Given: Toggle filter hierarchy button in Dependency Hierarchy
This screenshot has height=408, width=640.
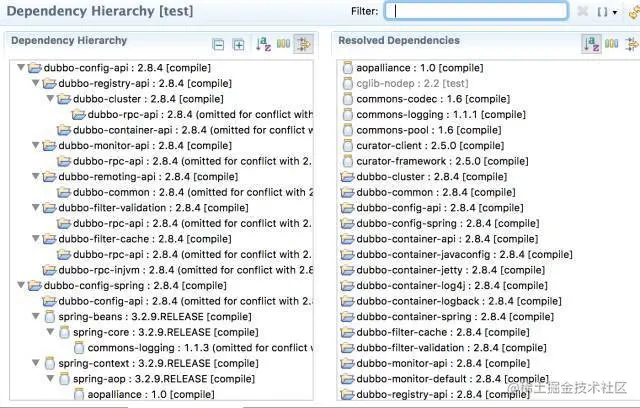Looking at the screenshot, I should [x=303, y=44].
